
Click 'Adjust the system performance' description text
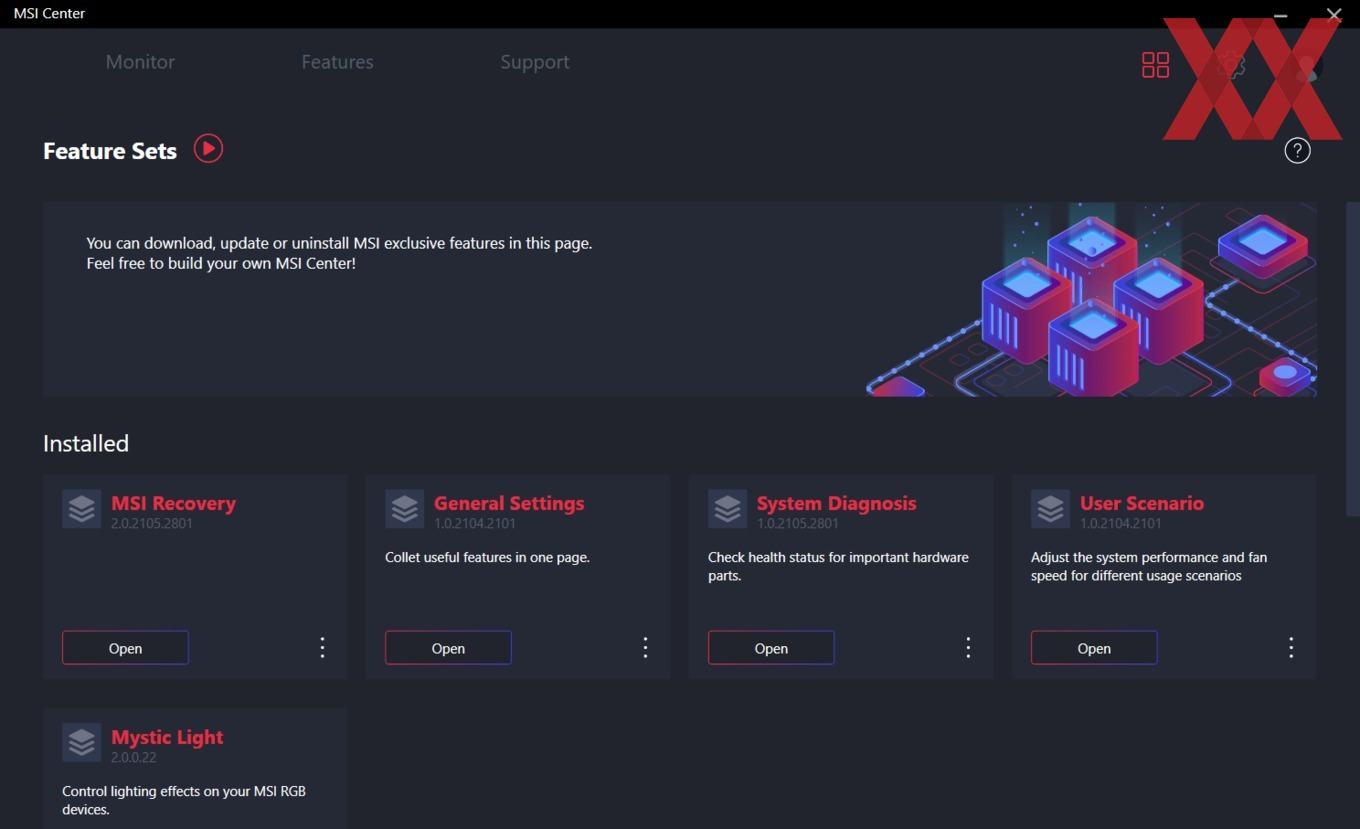[x=1149, y=566]
